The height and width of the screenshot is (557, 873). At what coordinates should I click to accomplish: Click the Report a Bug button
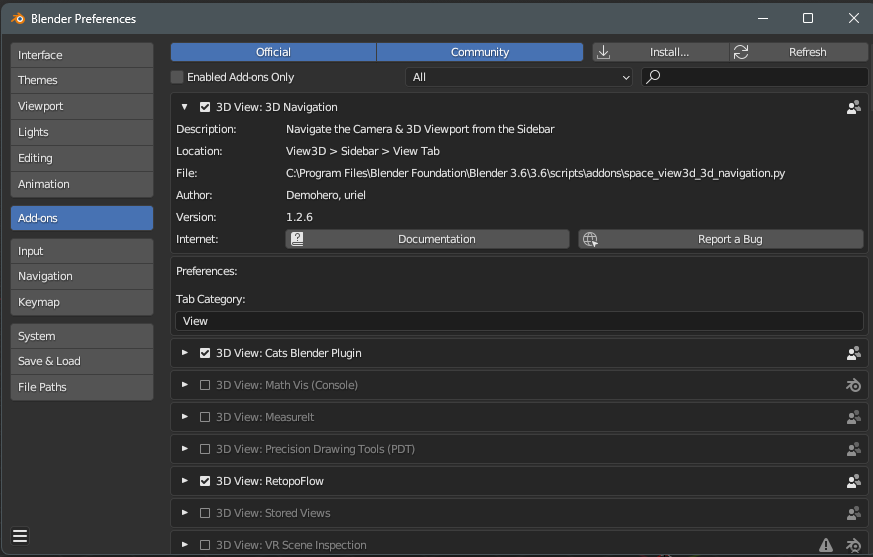coord(721,240)
